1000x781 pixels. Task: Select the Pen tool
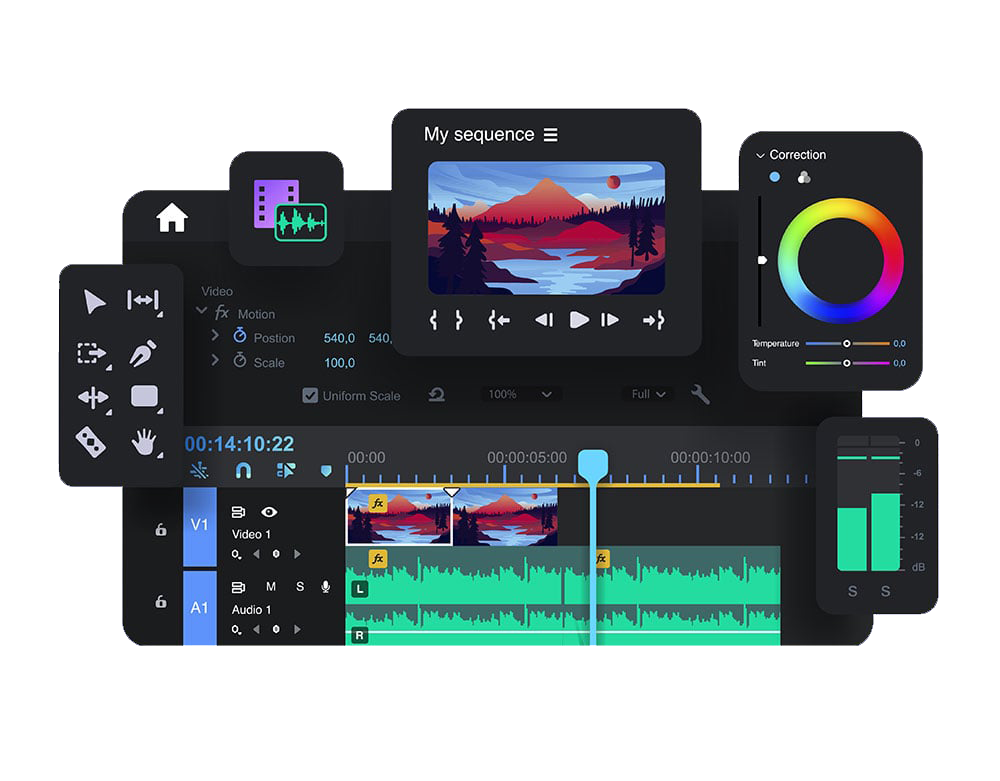(x=144, y=354)
